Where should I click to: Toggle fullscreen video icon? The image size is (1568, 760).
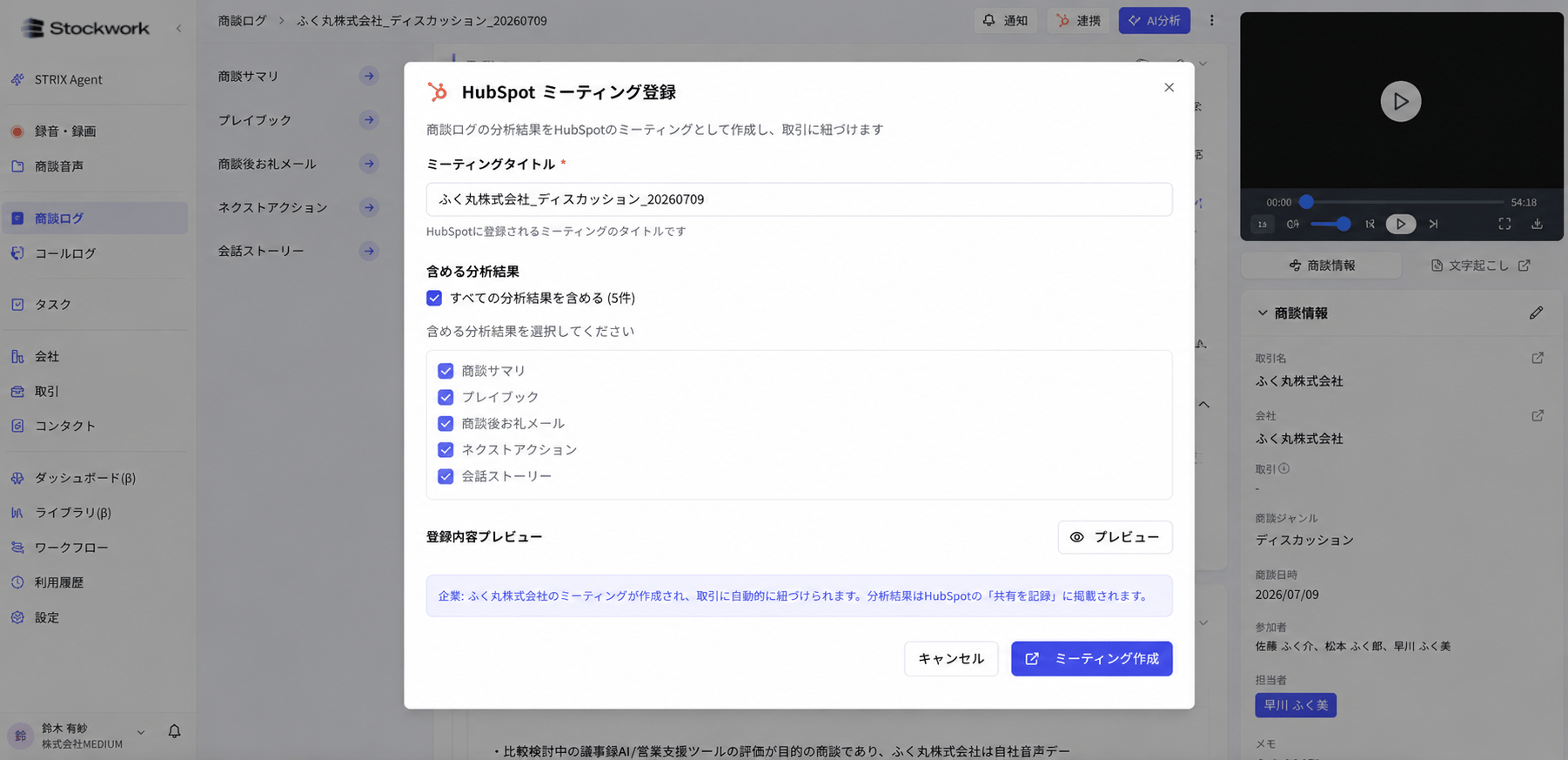pos(1504,225)
